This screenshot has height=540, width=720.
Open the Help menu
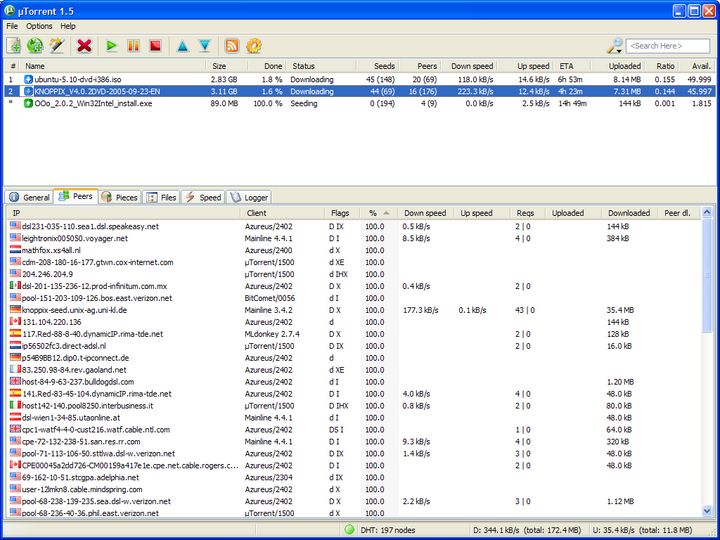(68, 26)
